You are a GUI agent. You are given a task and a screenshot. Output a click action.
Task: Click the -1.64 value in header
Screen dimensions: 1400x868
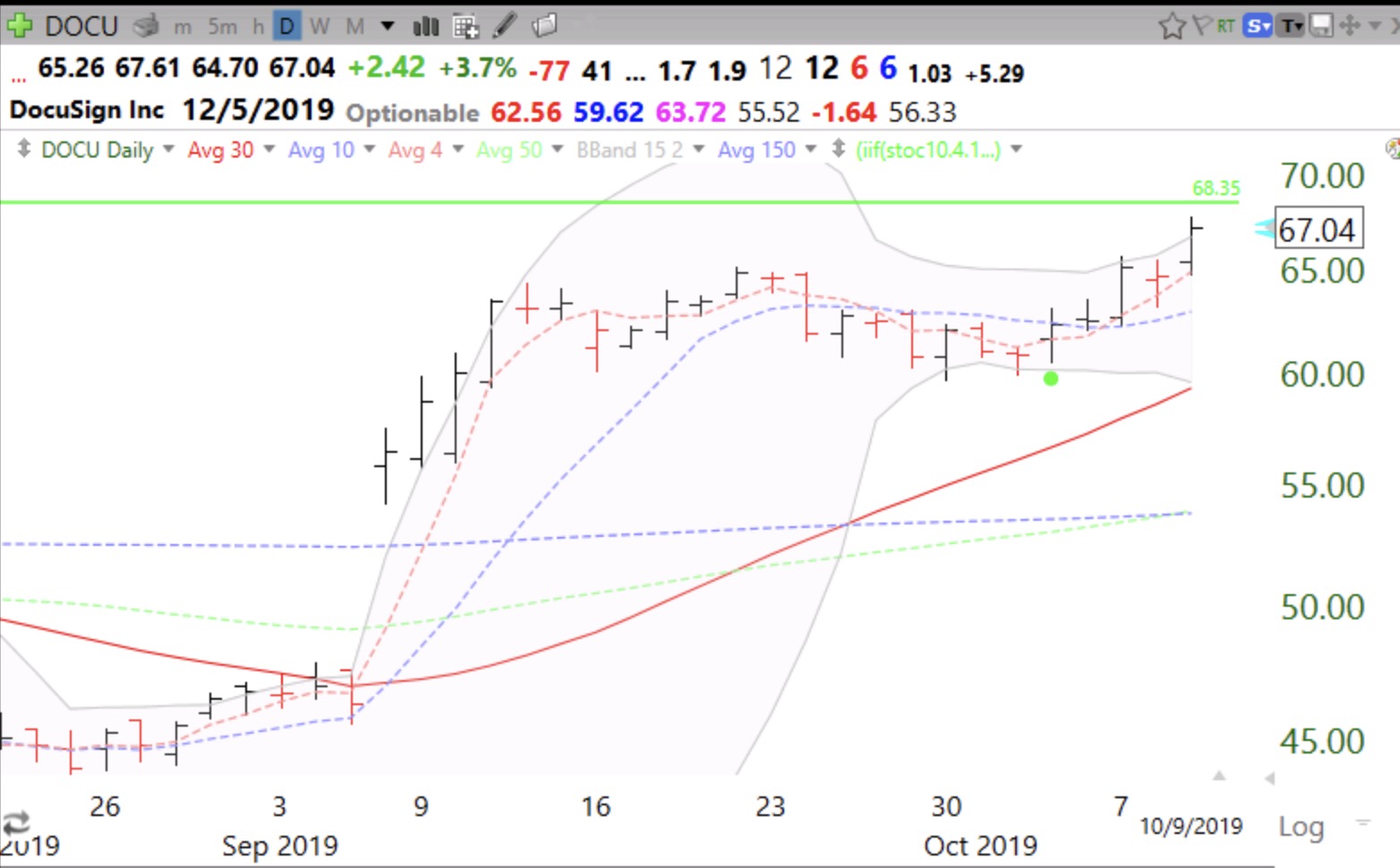coord(843,112)
